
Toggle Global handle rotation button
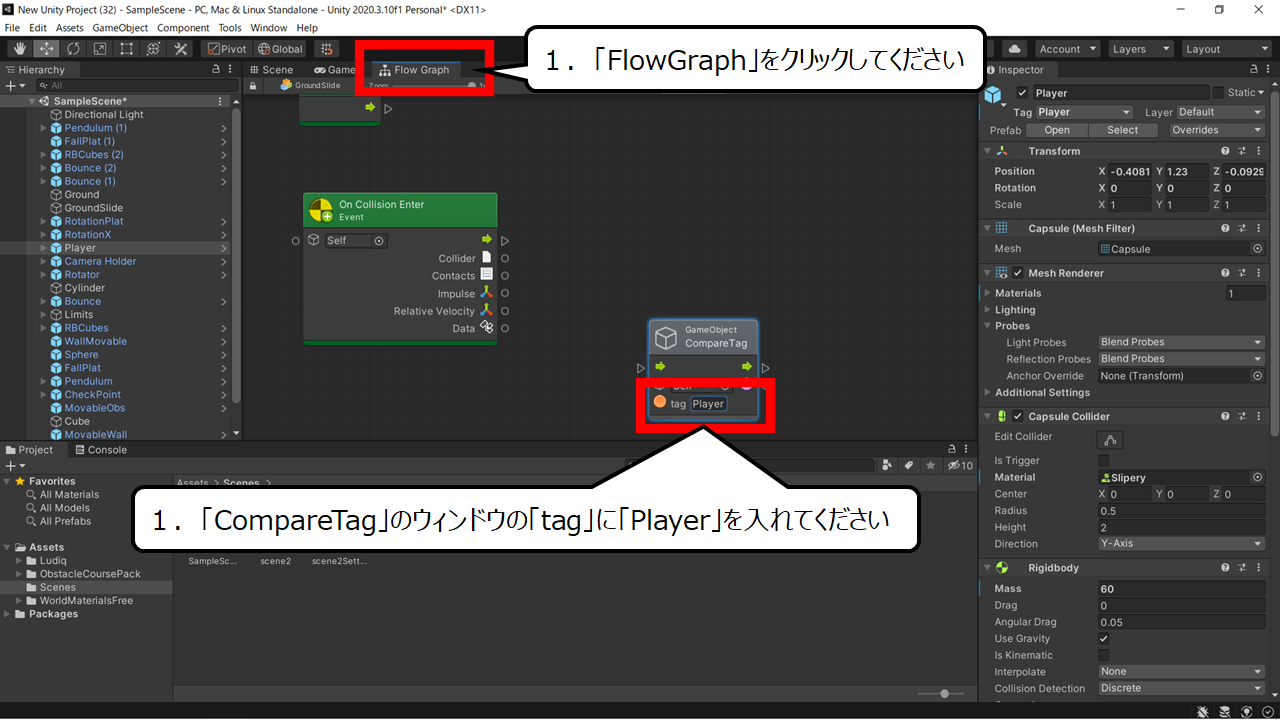pyautogui.click(x=280, y=49)
